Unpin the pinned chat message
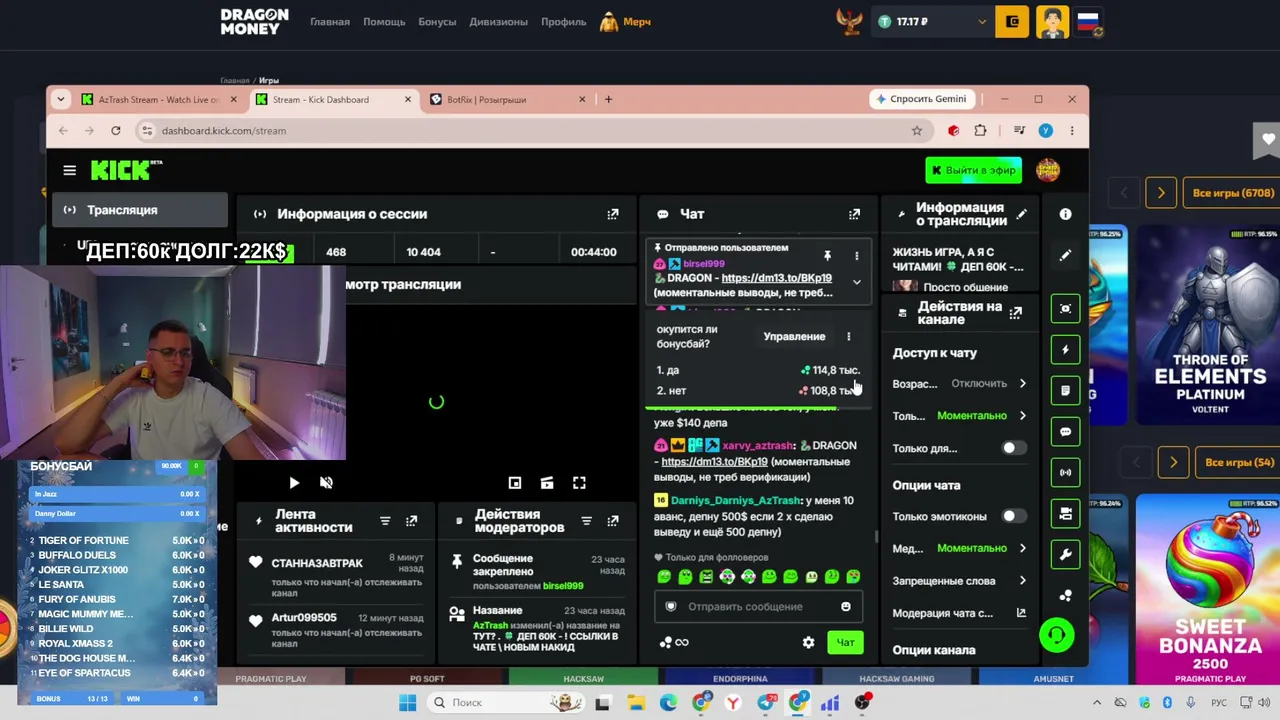Image resolution: width=1280 pixels, height=720 pixels. point(827,256)
